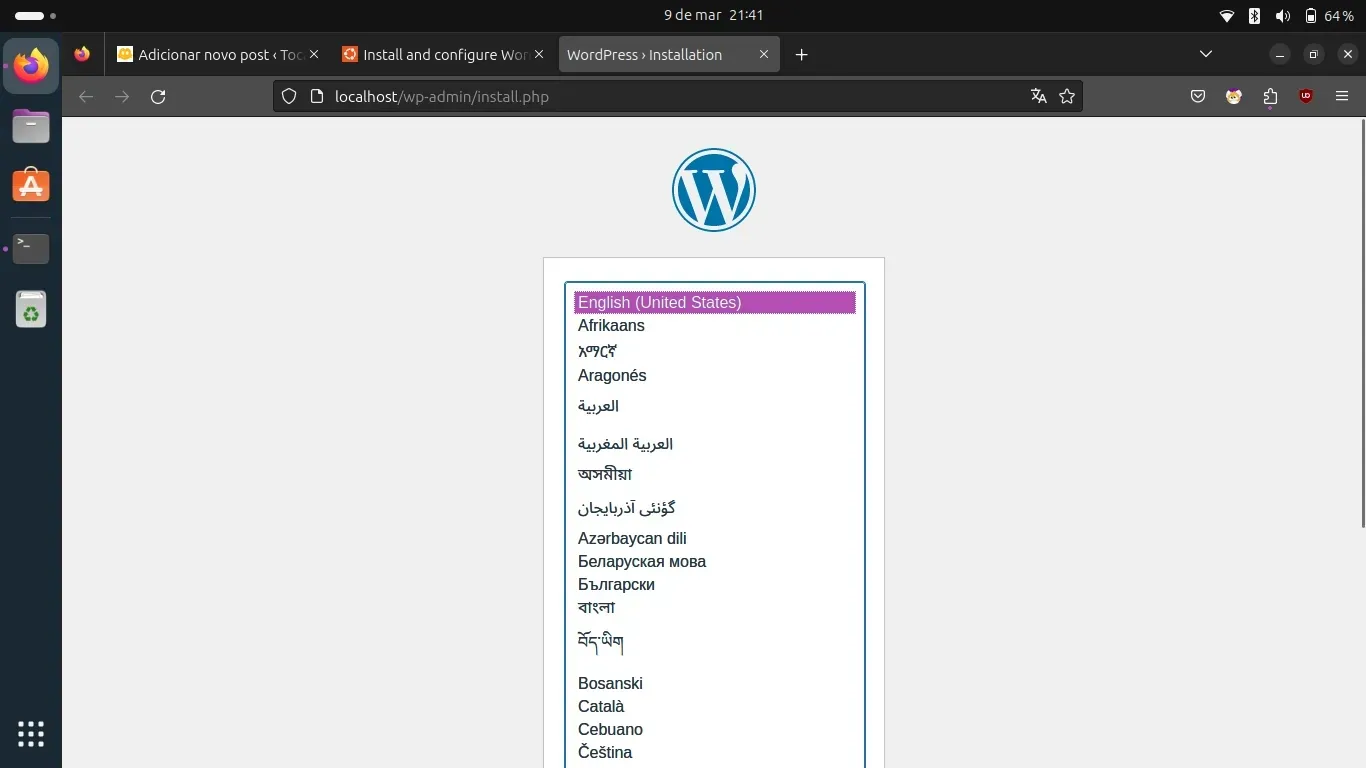This screenshot has width=1366, height=768.
Task: Choose Català in the language list
Action: click(x=601, y=707)
